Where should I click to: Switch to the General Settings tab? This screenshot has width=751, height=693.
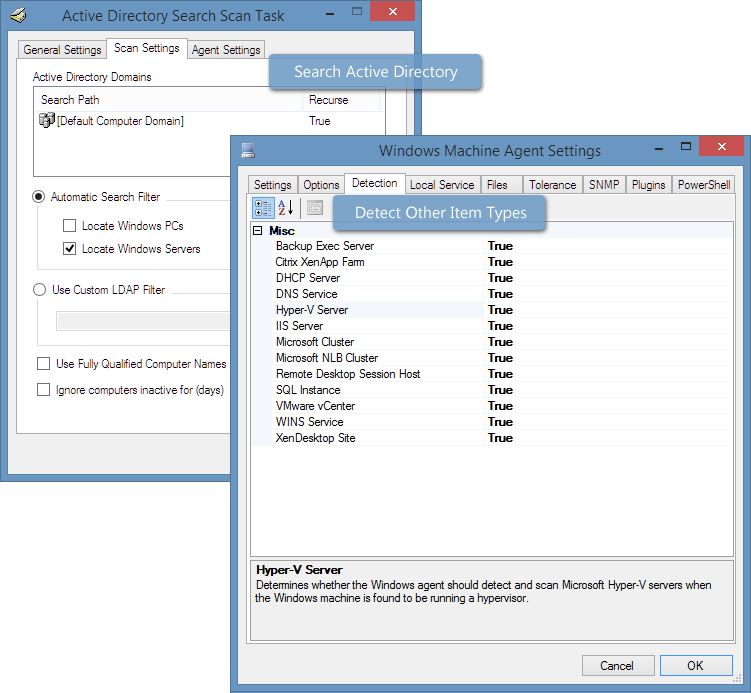pos(62,50)
